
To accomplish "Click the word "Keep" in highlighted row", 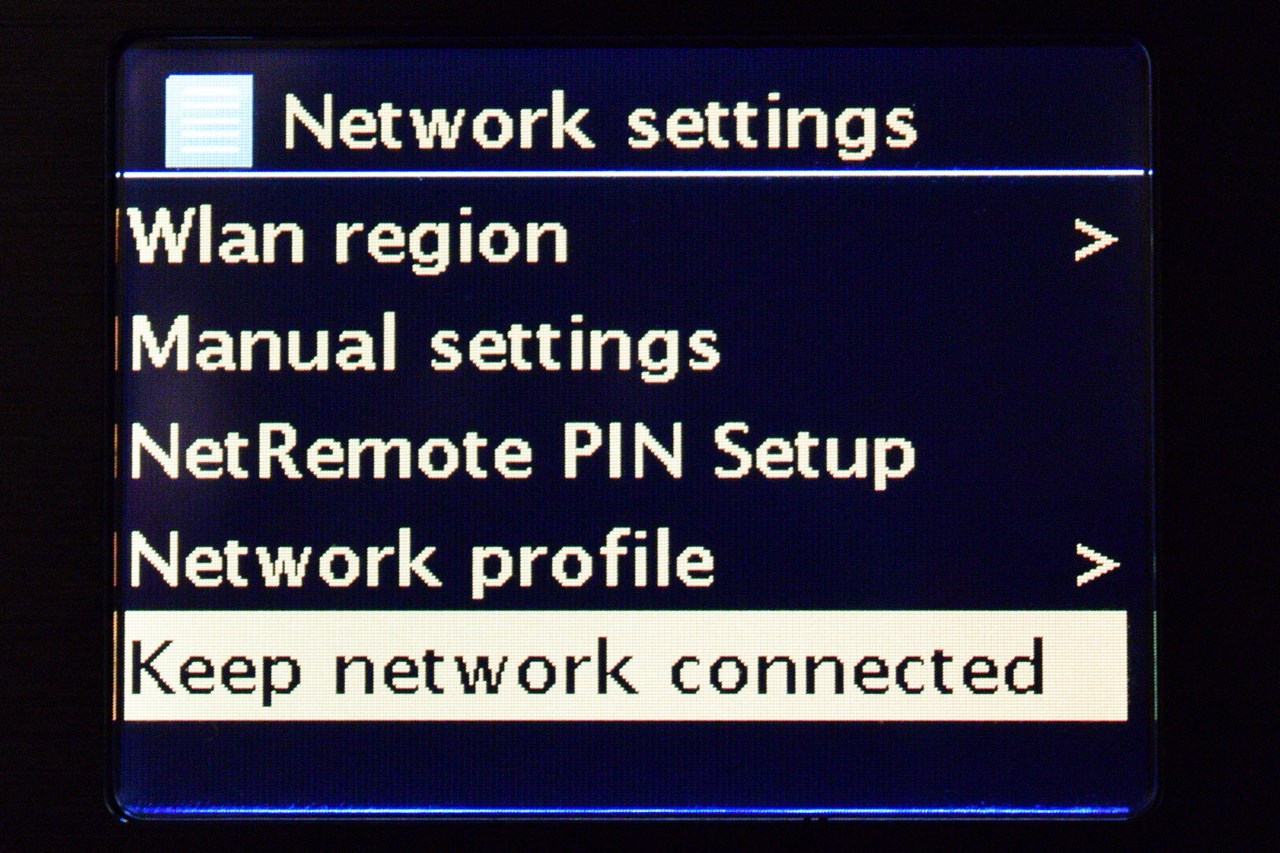I will (x=215, y=672).
